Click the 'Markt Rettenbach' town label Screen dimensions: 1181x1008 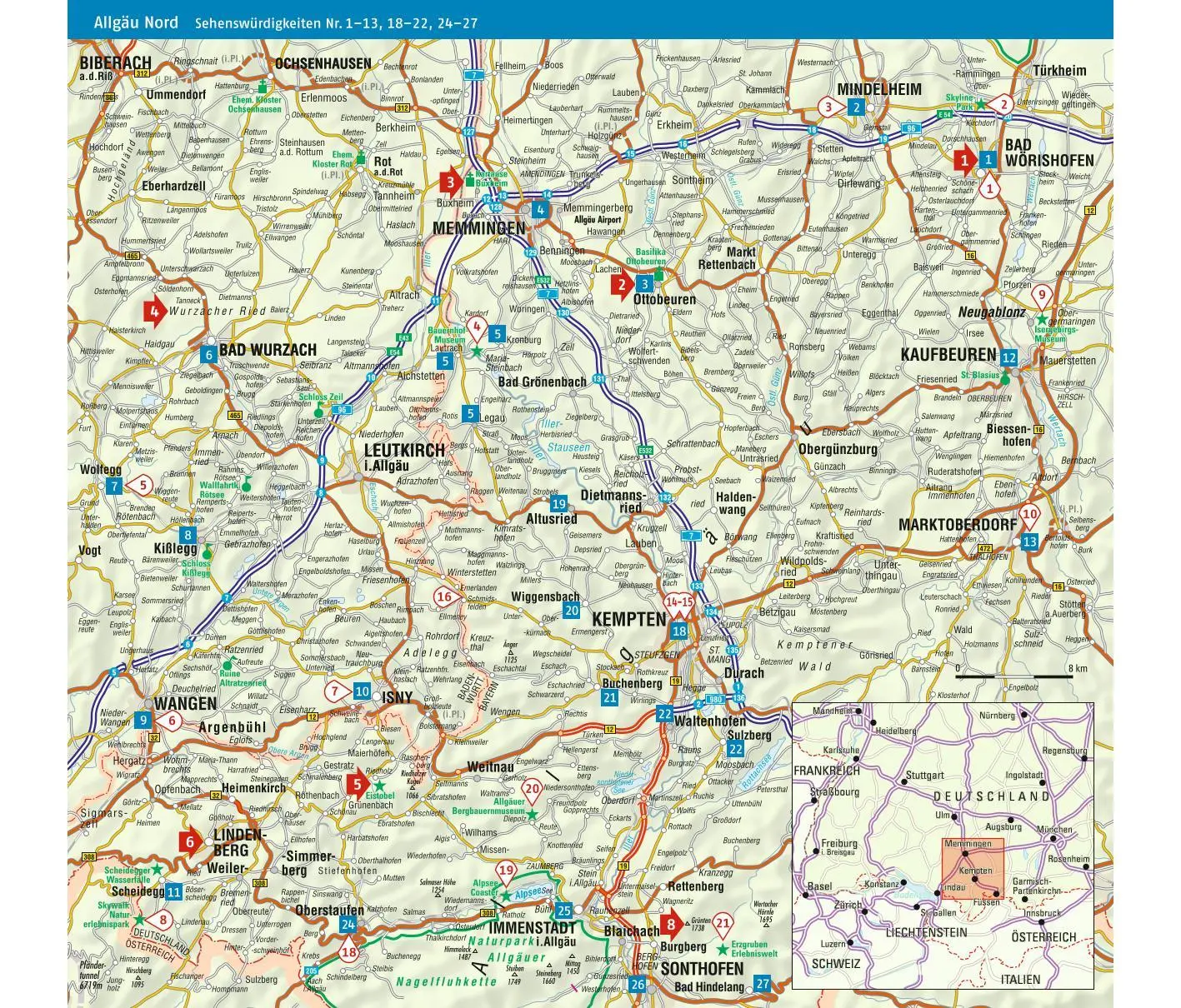click(x=727, y=258)
